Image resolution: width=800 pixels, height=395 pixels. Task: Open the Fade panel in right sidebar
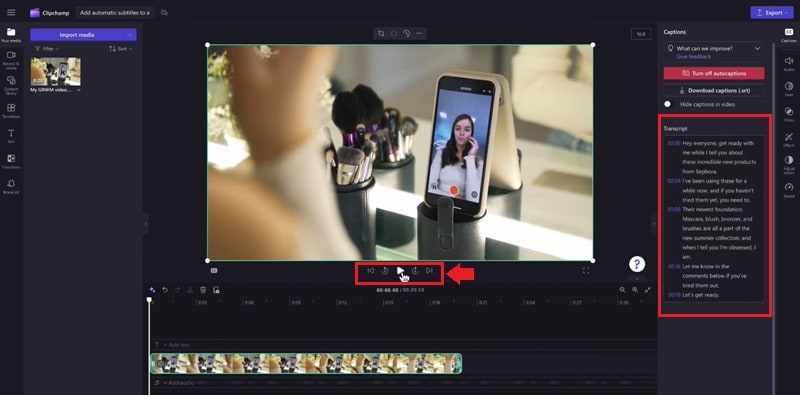point(789,89)
